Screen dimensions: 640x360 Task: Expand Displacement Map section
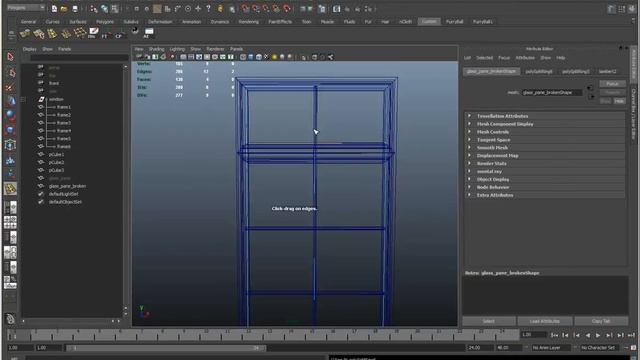tap(469, 156)
